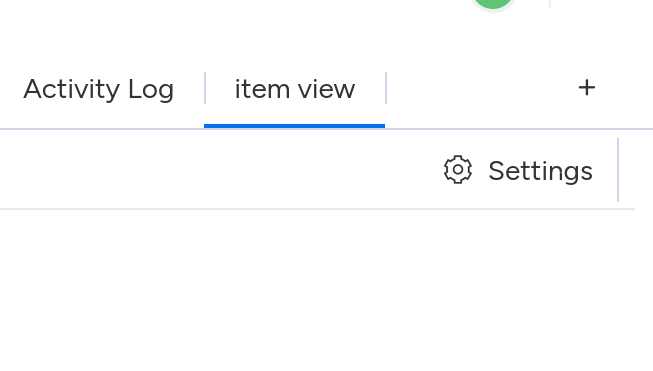This screenshot has width=653, height=371.
Task: Click the blue underline of item view
Action: click(294, 126)
